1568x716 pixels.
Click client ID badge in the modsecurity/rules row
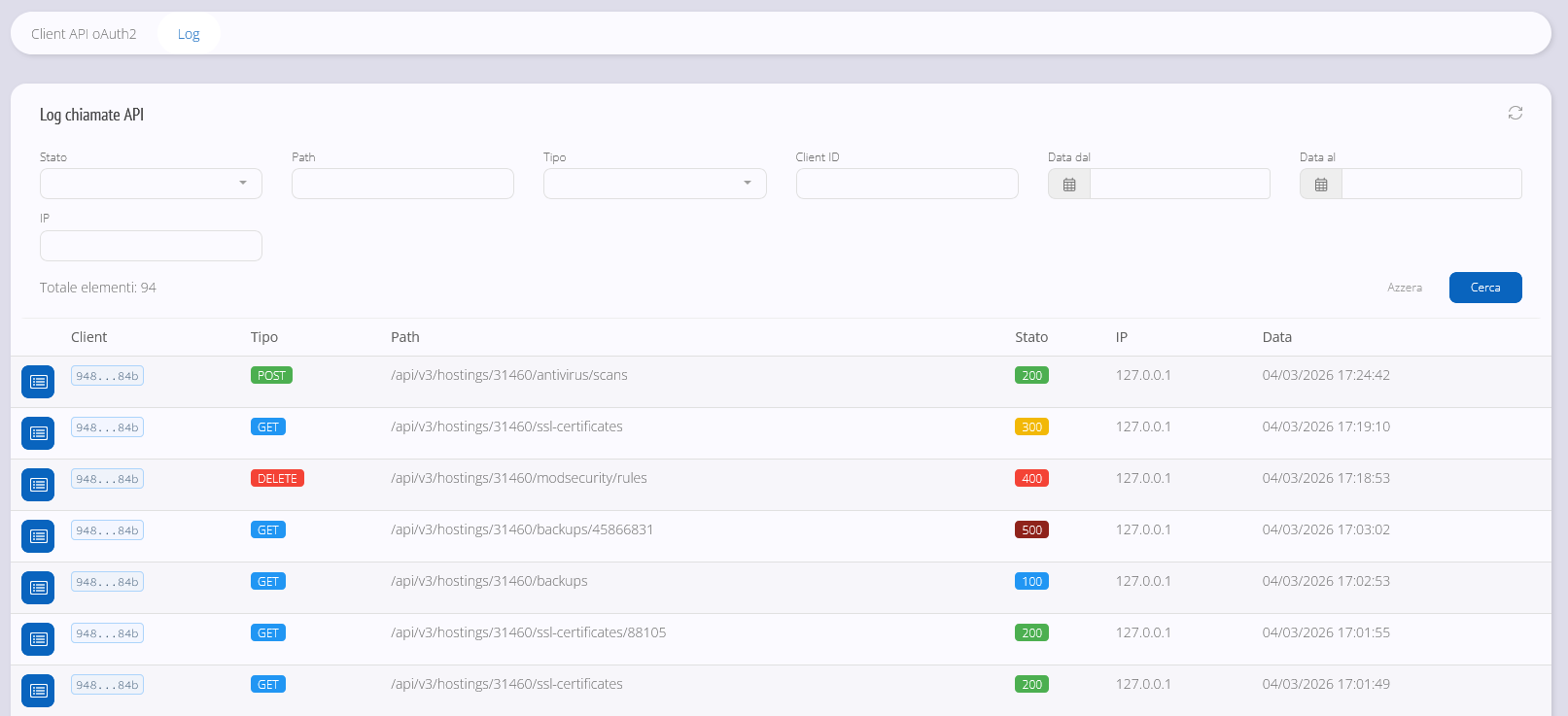click(107, 479)
